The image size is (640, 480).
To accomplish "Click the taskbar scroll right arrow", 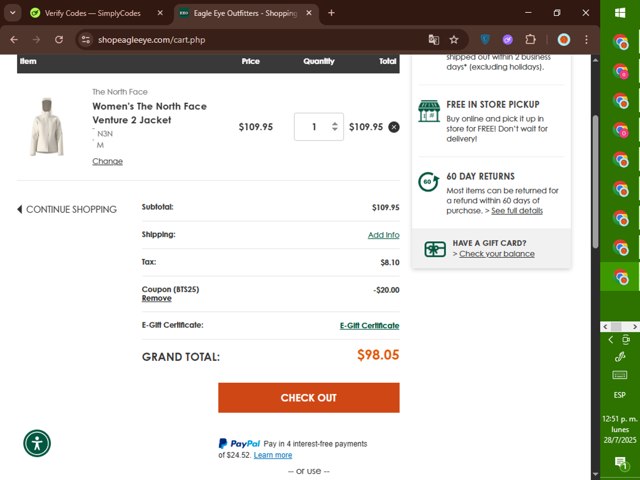I will coord(634,327).
